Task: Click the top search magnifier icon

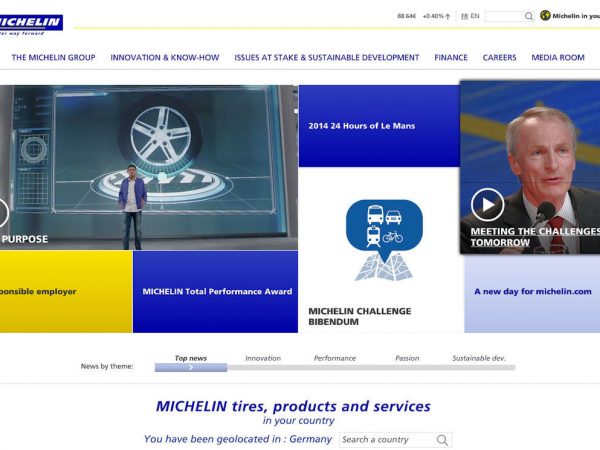Action: 529,16
